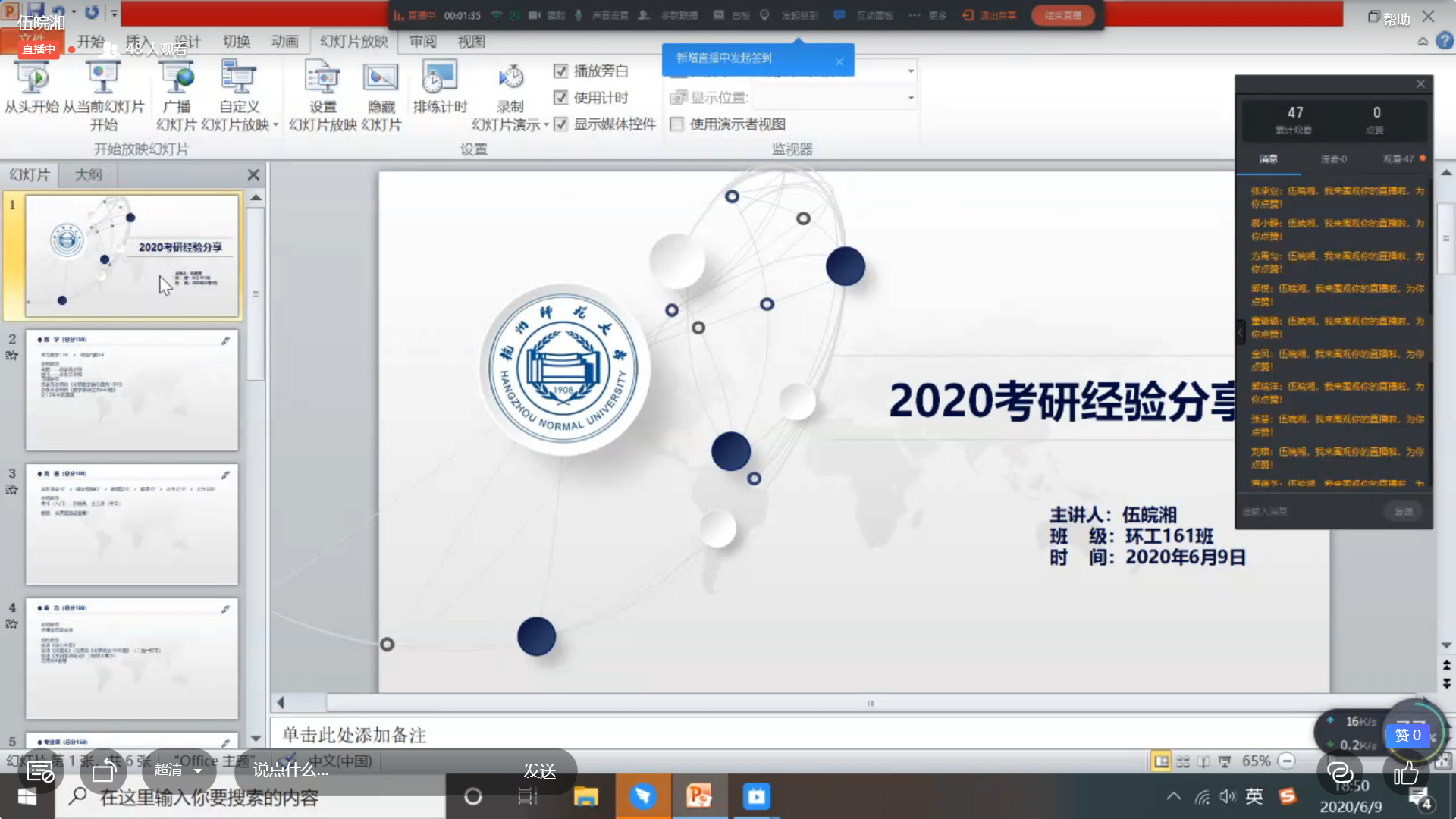1456x819 pixels.
Task: Toggle Use Timings (使用计时) checkbox
Action: tap(561, 97)
